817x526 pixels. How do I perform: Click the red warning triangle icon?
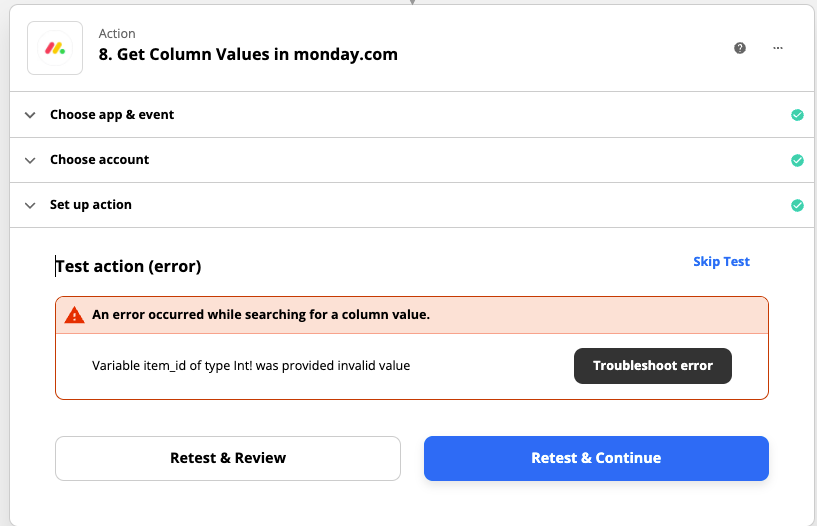pyautogui.click(x=75, y=315)
